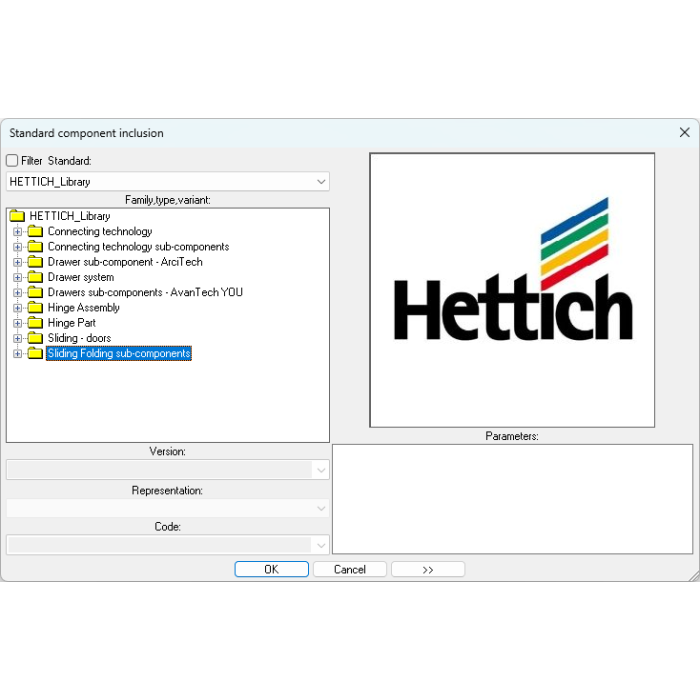Select the Sliding - doors tree item
This screenshot has width=700, height=700.
pos(79,338)
